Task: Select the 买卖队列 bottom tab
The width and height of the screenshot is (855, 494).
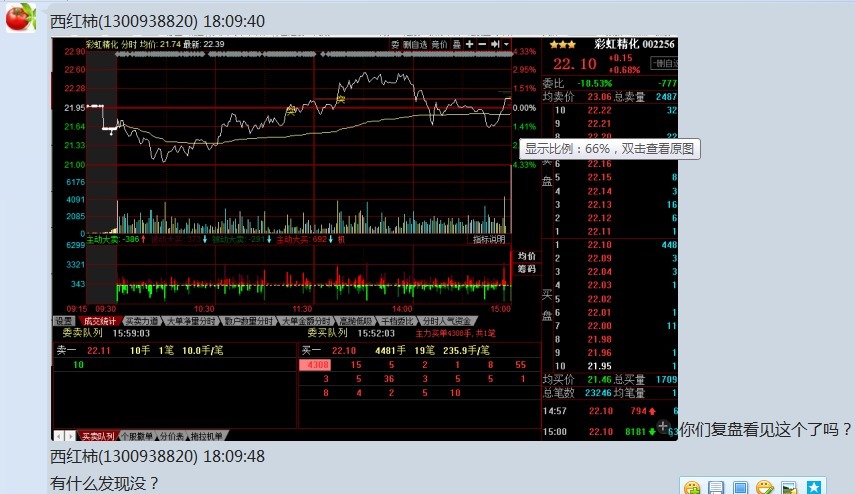Action: (x=98, y=436)
